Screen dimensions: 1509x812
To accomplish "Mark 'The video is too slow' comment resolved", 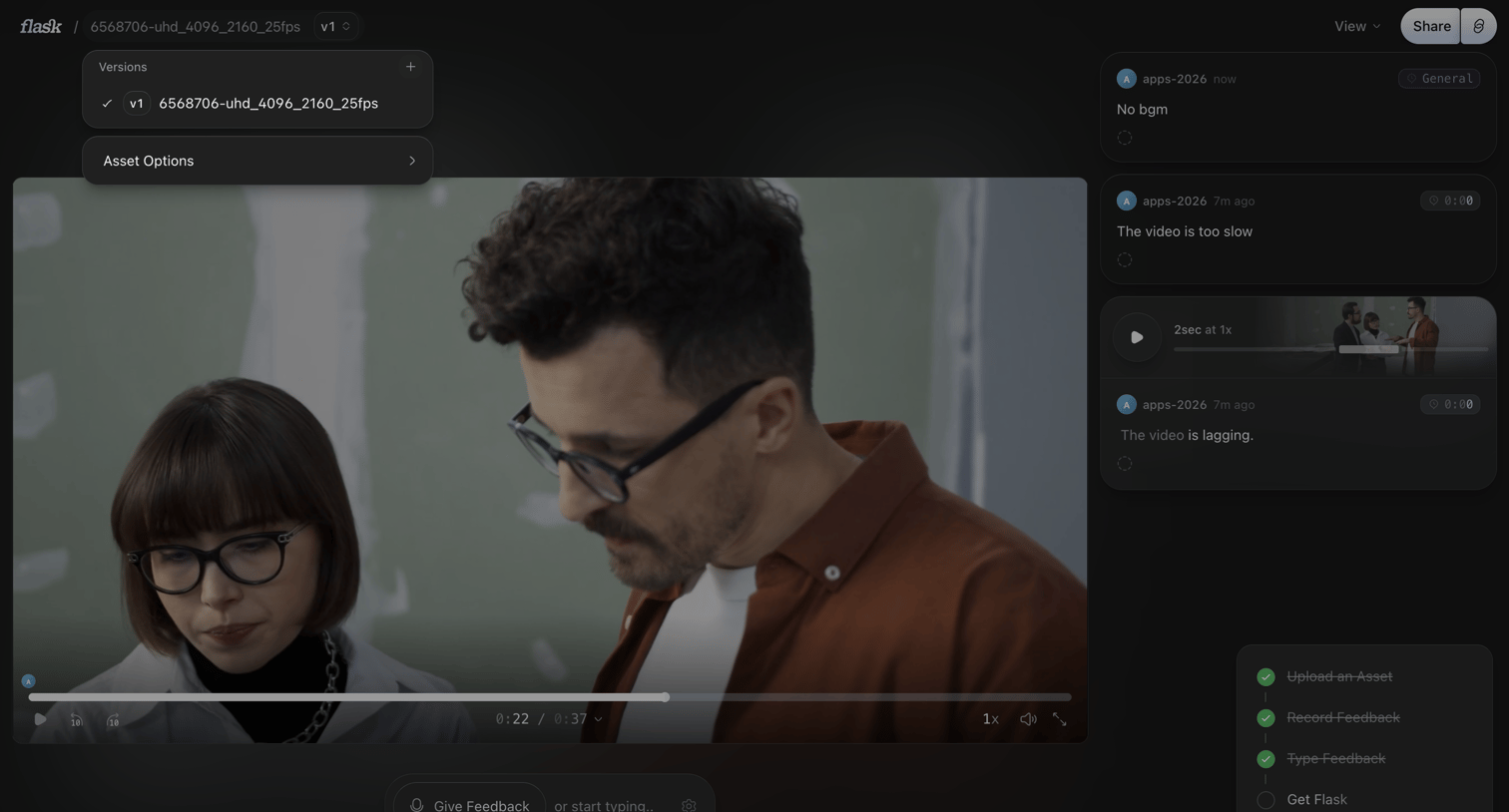I will [1125, 260].
